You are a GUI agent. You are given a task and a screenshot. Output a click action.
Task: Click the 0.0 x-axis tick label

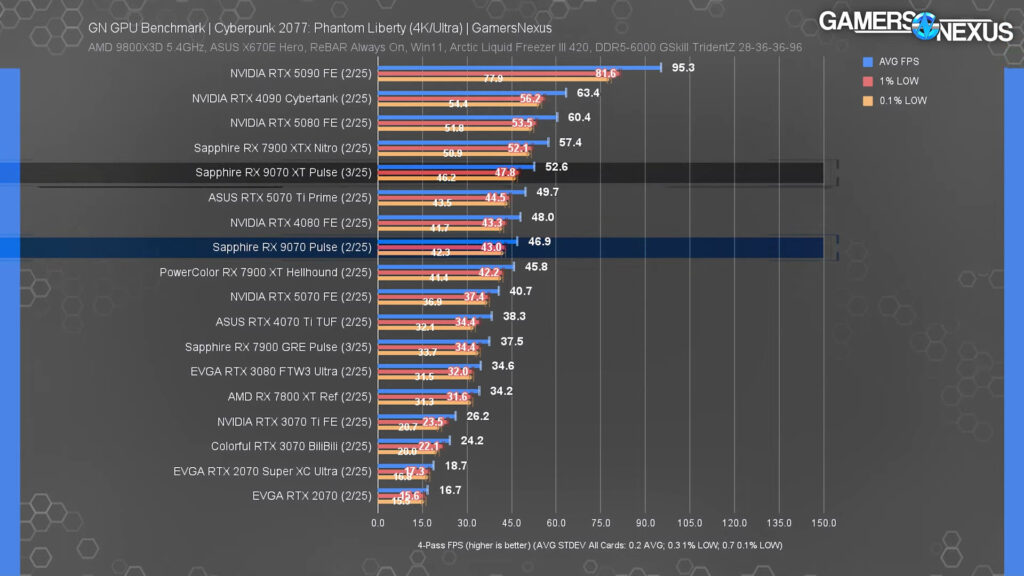(378, 523)
